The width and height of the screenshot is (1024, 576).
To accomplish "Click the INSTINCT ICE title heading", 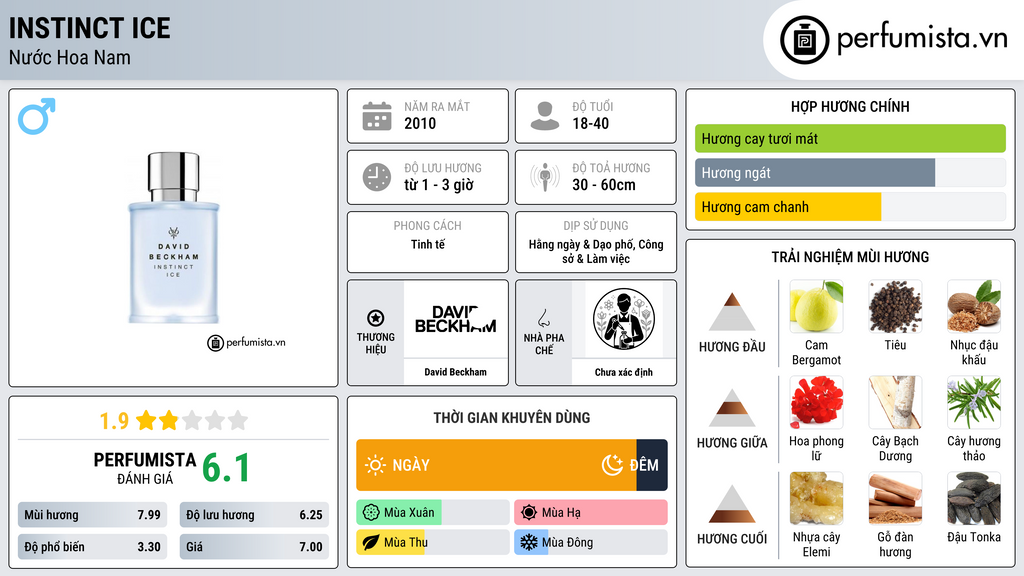I will click(89, 28).
